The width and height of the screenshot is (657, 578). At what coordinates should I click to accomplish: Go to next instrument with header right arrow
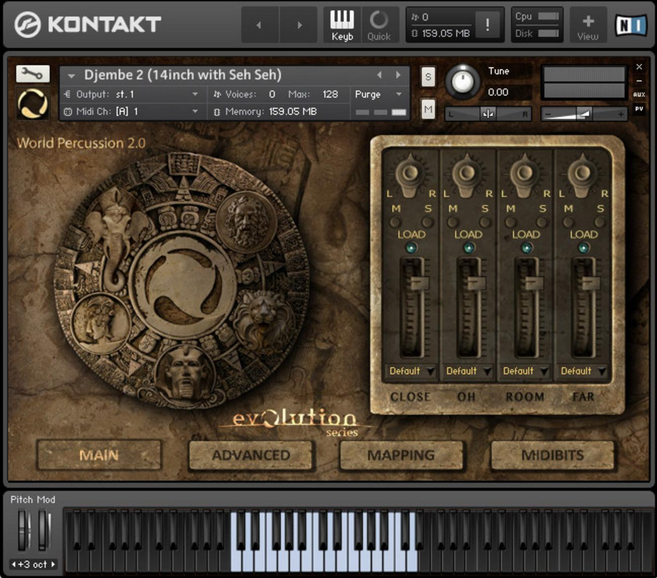299,25
